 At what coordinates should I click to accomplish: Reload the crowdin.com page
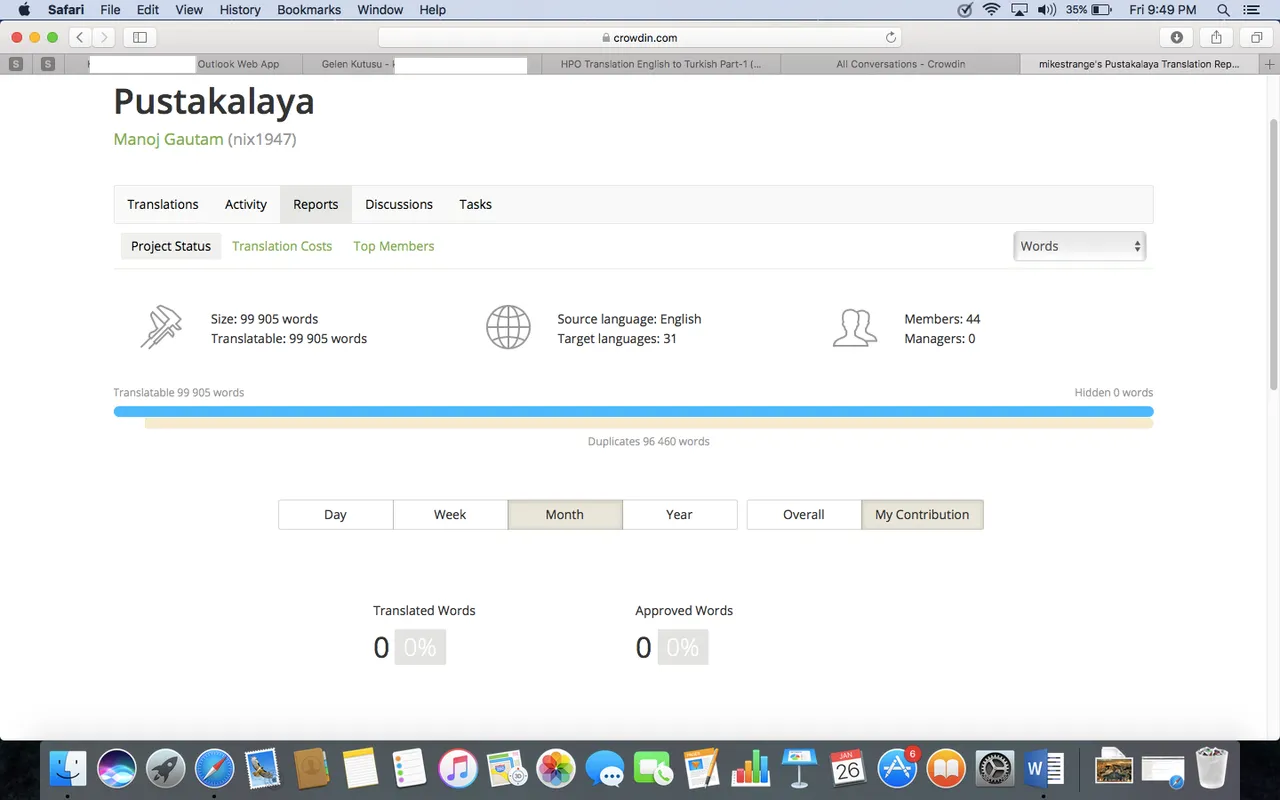tap(890, 37)
